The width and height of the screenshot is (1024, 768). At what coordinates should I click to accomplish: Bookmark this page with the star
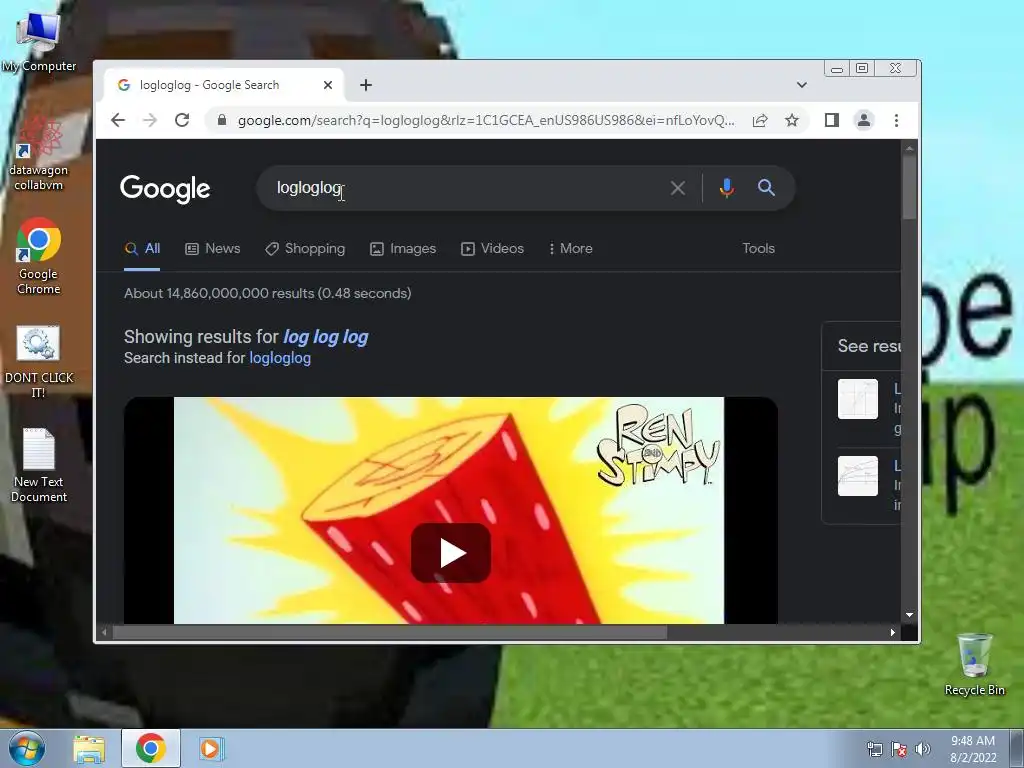(x=792, y=120)
